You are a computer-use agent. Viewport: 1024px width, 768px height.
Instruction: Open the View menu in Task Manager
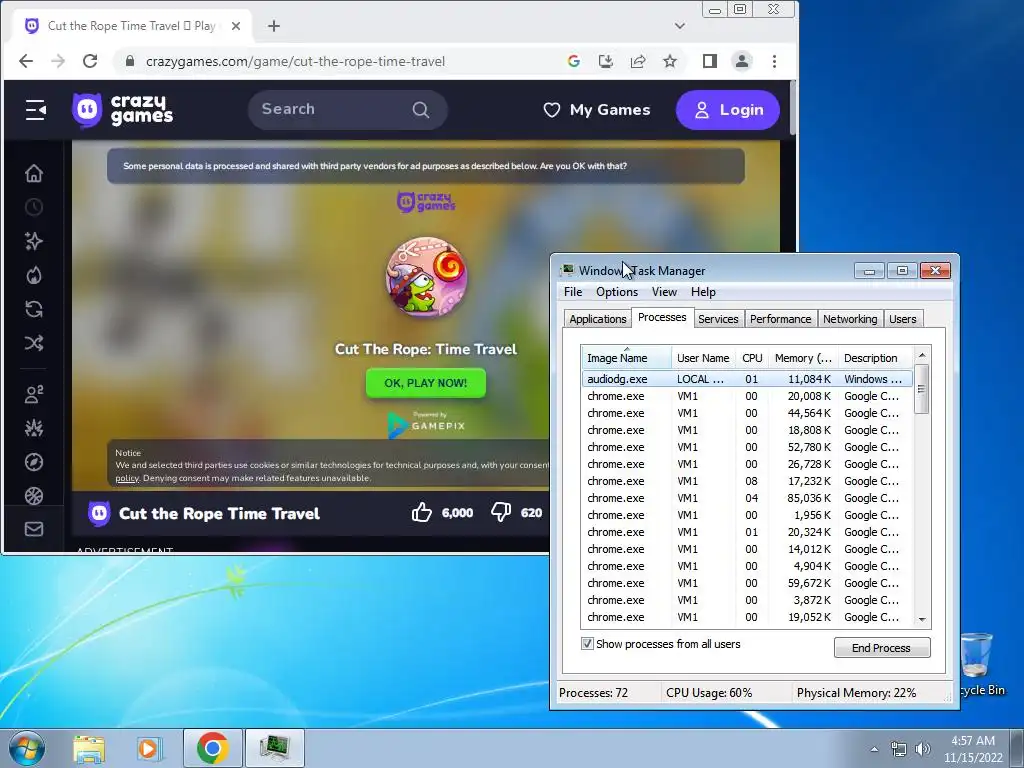click(x=664, y=292)
